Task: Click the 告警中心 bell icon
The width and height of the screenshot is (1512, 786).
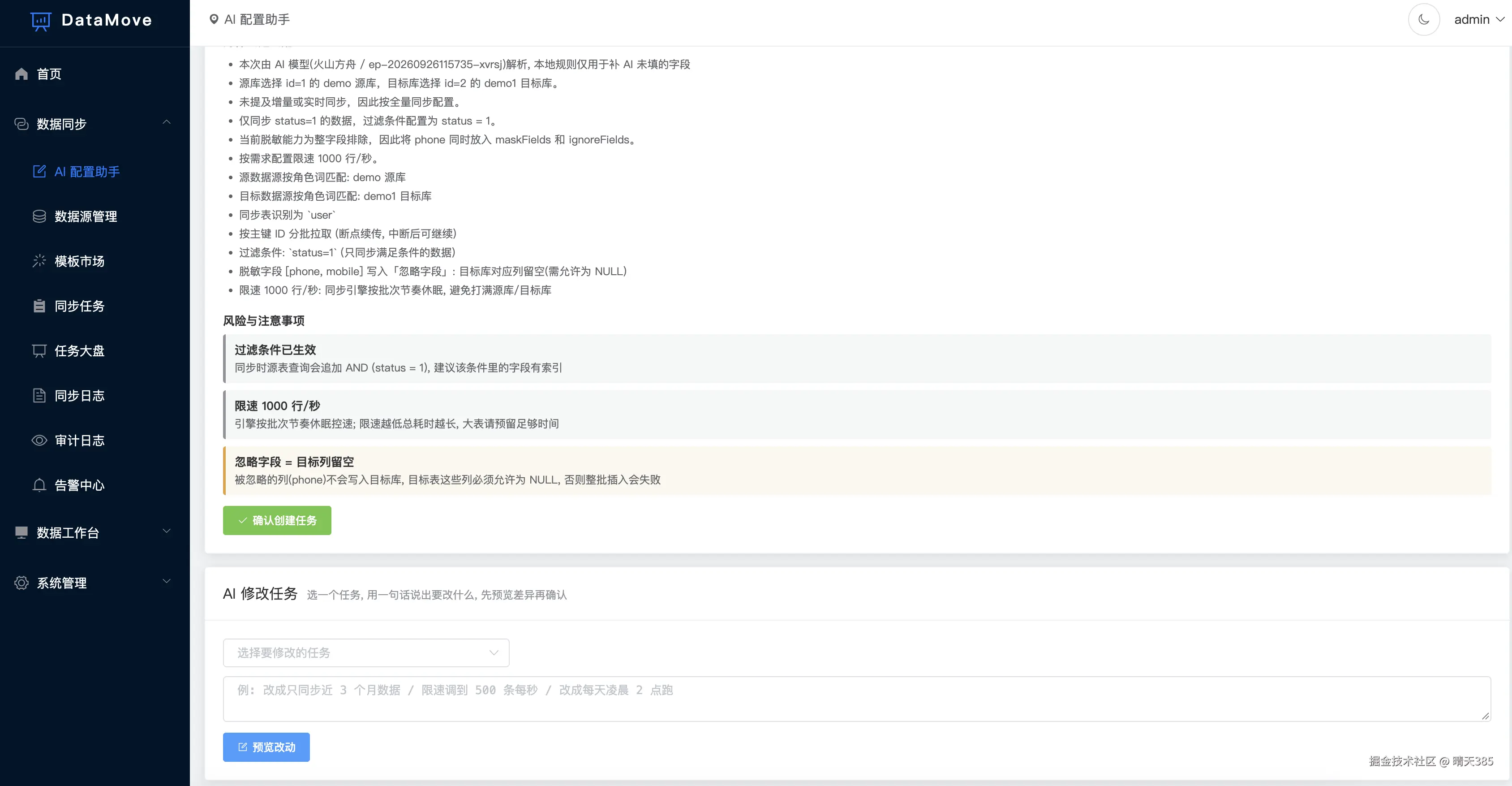Action: tap(39, 485)
